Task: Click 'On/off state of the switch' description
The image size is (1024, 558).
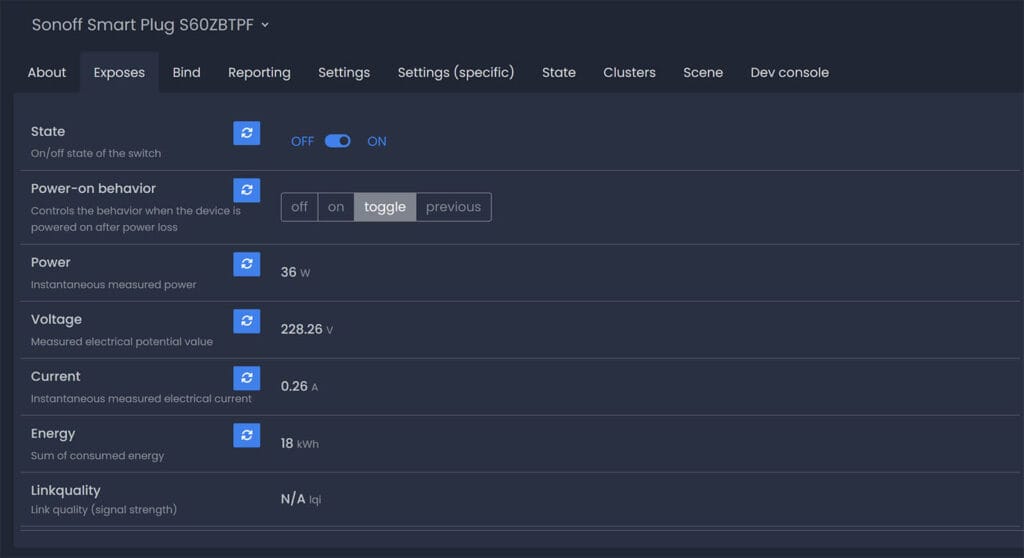Action: click(x=96, y=154)
